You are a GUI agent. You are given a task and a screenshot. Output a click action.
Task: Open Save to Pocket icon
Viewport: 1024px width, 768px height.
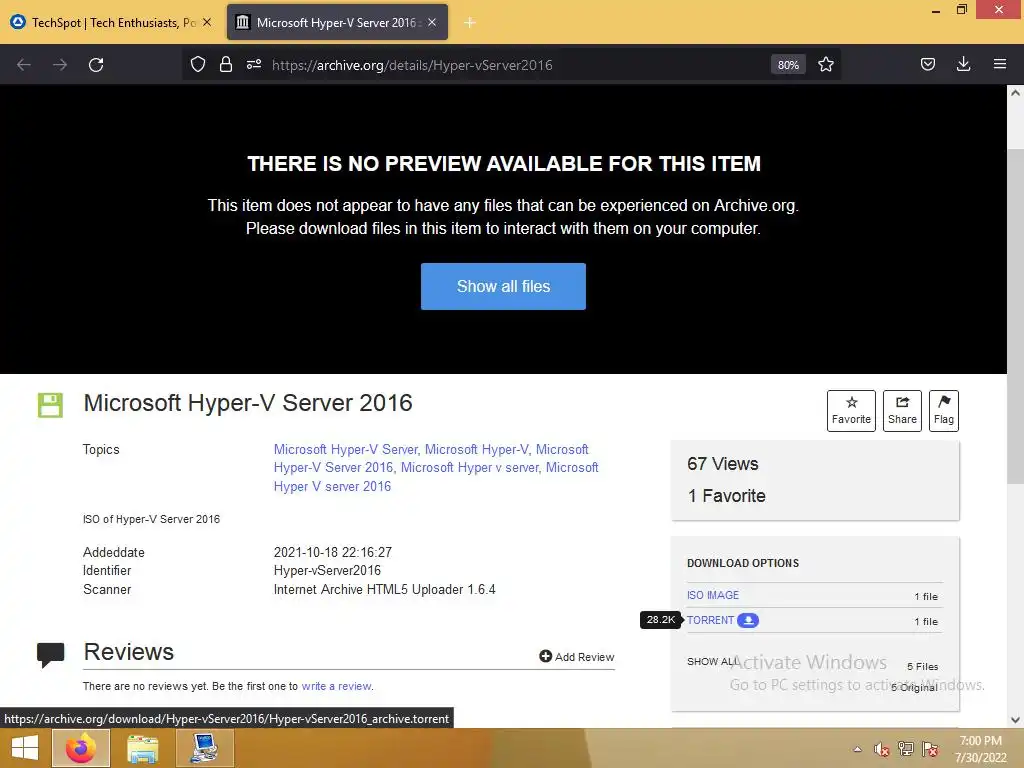tap(927, 64)
